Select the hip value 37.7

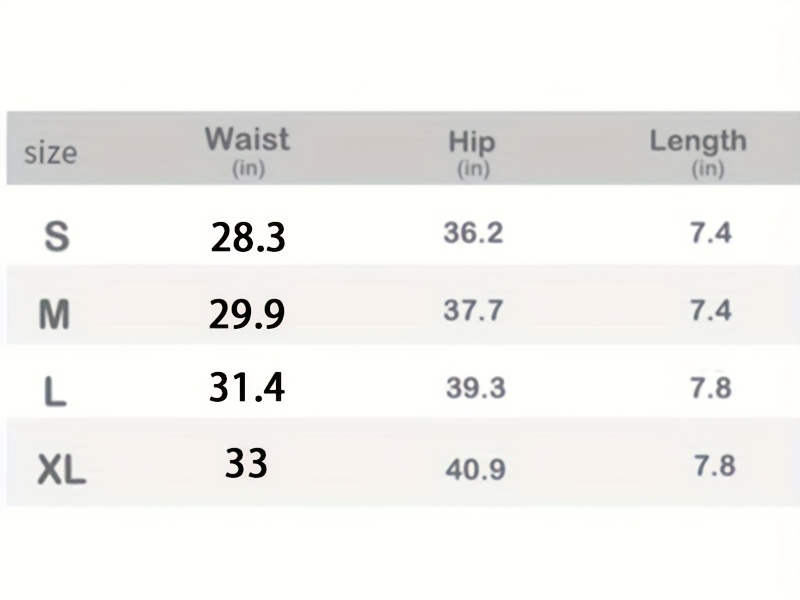point(473,311)
